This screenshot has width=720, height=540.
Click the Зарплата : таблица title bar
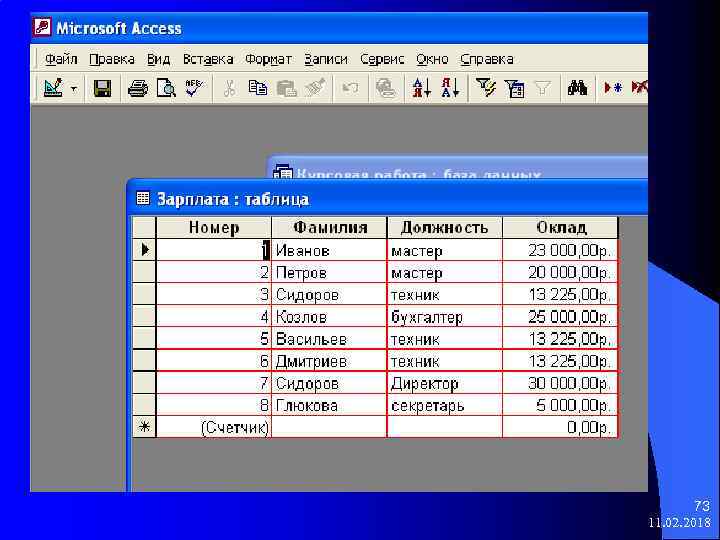[387, 198]
